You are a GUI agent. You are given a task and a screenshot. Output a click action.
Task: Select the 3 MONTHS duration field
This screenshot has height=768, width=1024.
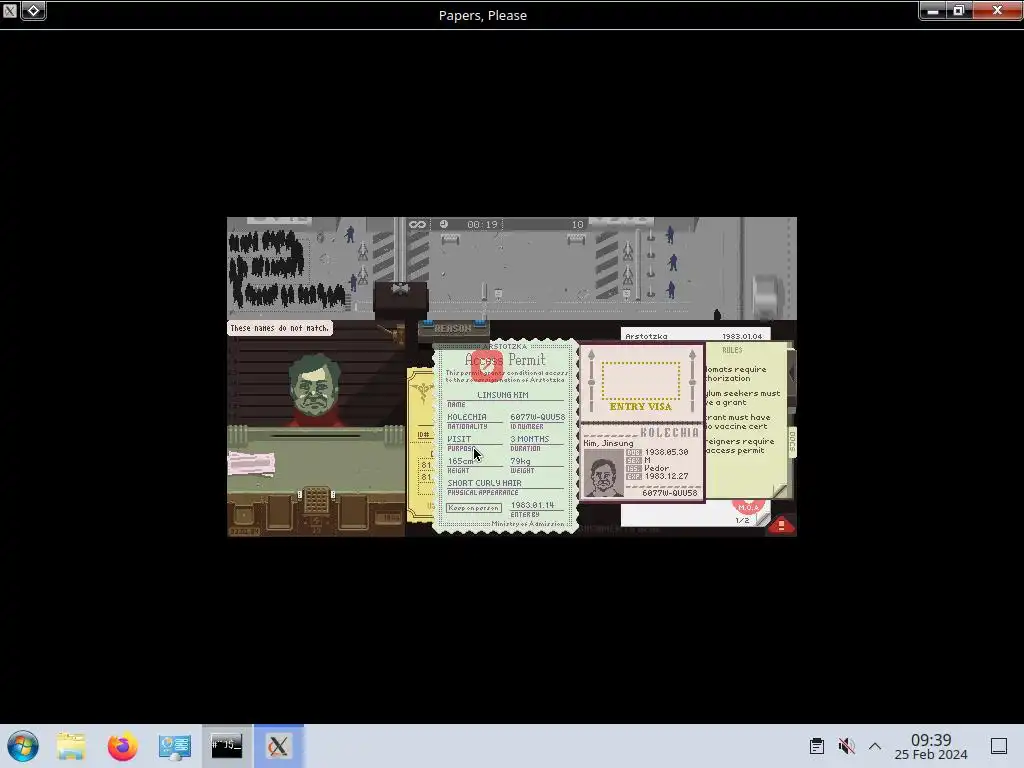point(530,439)
